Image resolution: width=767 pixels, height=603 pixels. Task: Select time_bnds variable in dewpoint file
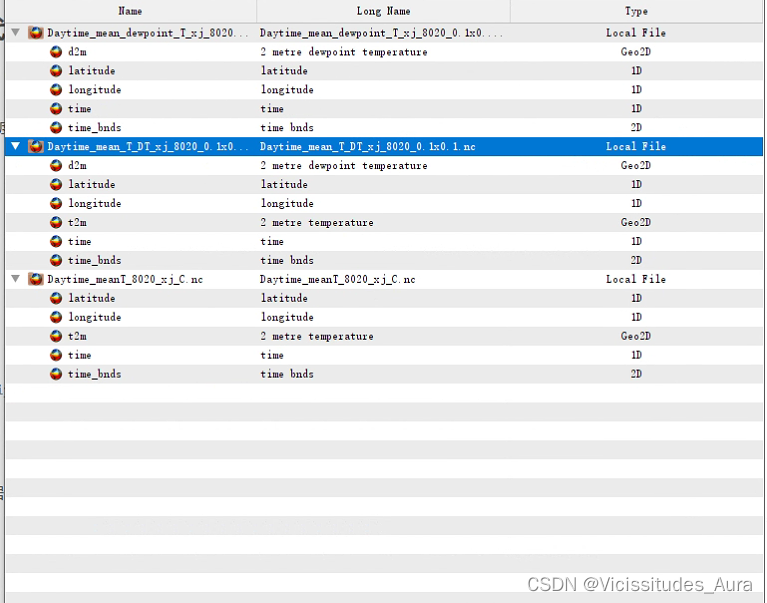pos(94,128)
